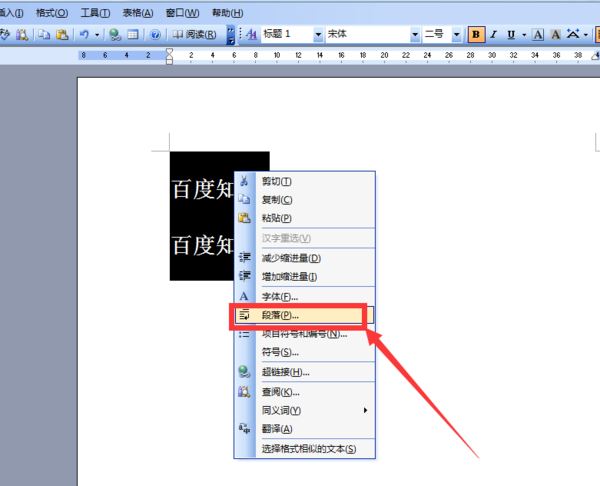Screen dimensions: 600x486
Task: Click the toolbar Paste icon
Action: tap(62, 35)
